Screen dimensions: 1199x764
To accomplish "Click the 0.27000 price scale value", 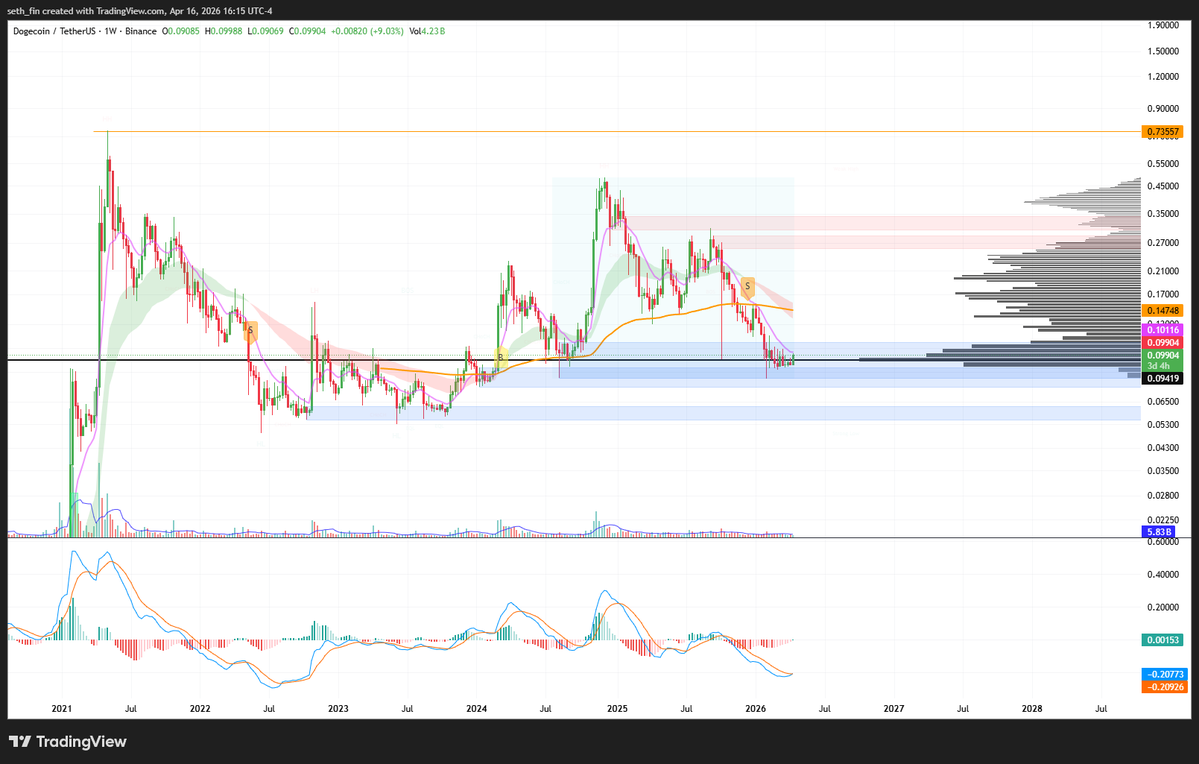I will (1162, 243).
